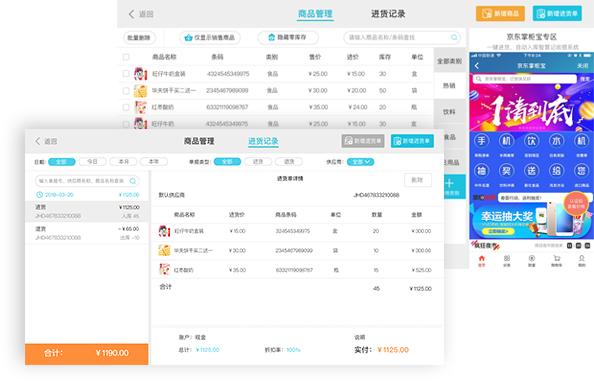Tick checkbox for 华夫饼干买二送一 row

[126, 91]
